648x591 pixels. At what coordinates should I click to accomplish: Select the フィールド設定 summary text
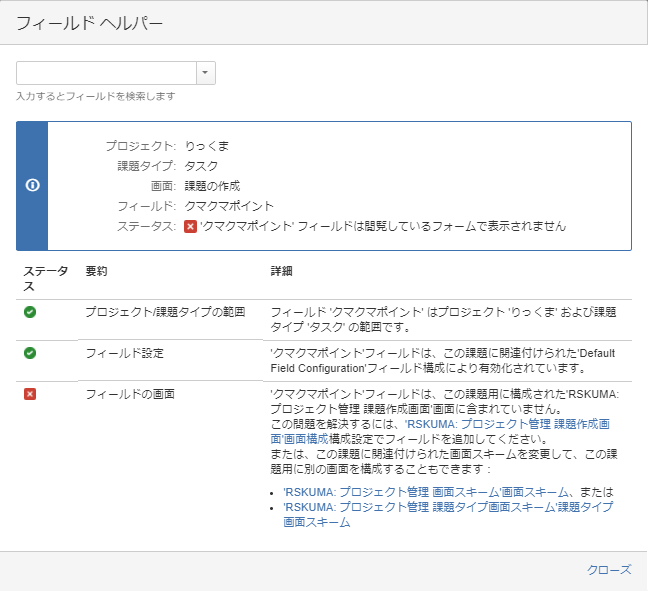pyautogui.click(x=124, y=353)
